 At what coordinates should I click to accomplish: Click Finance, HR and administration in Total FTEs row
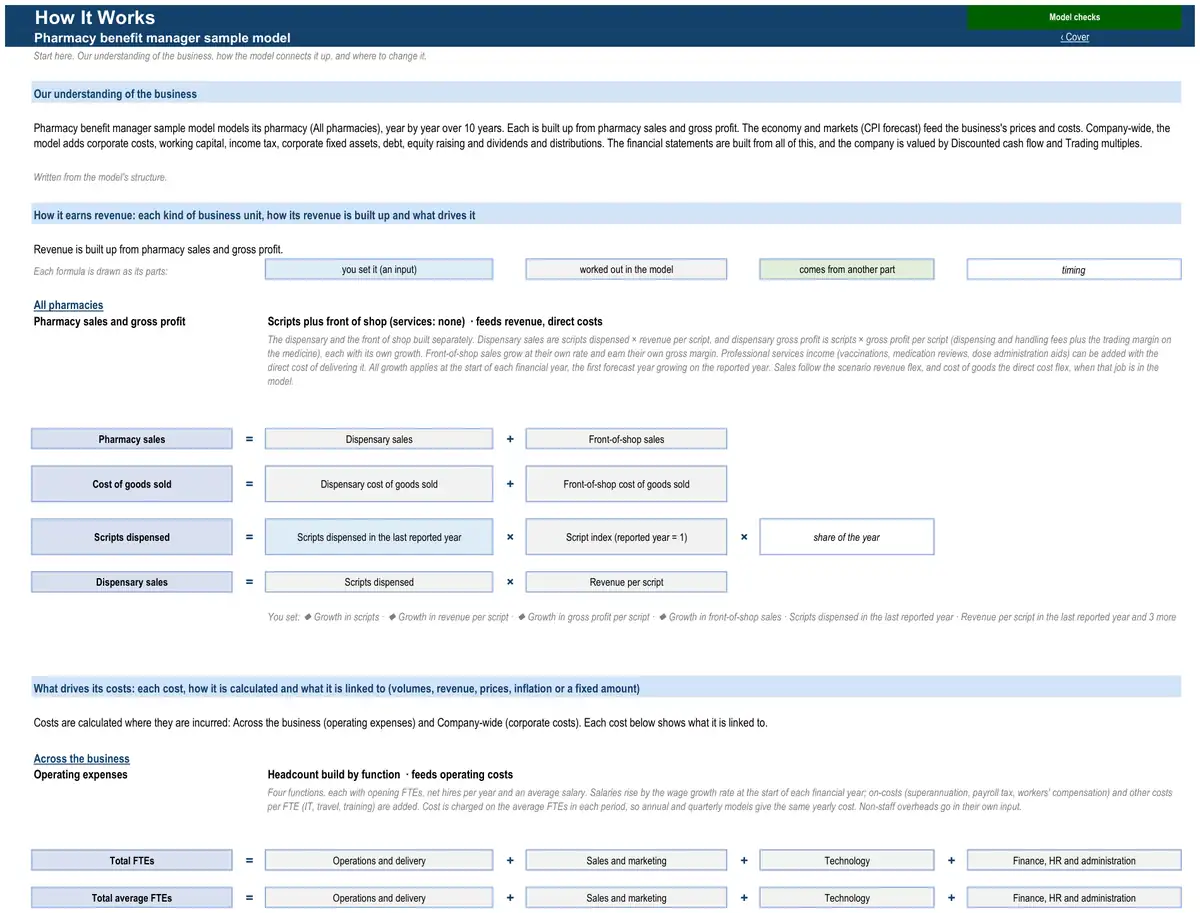(x=1074, y=860)
